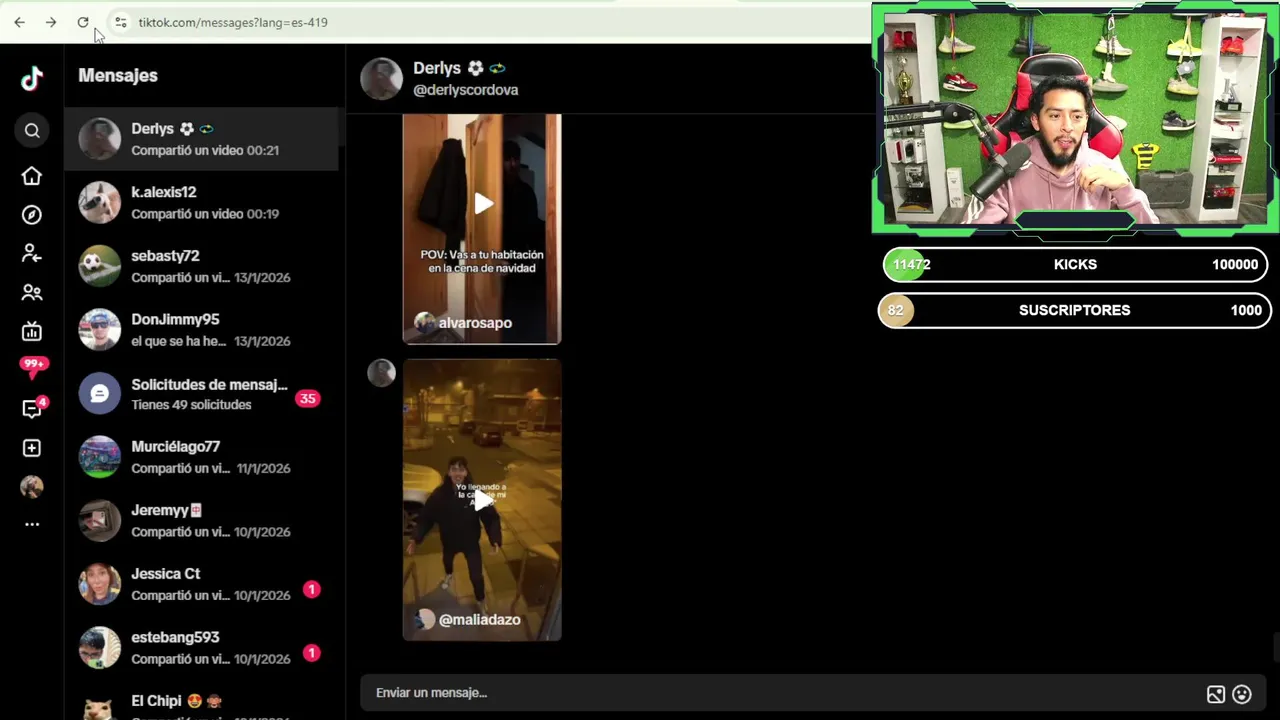This screenshot has height=720, width=1280.
Task: Click the @derlyscordova username link
Action: [x=465, y=90]
